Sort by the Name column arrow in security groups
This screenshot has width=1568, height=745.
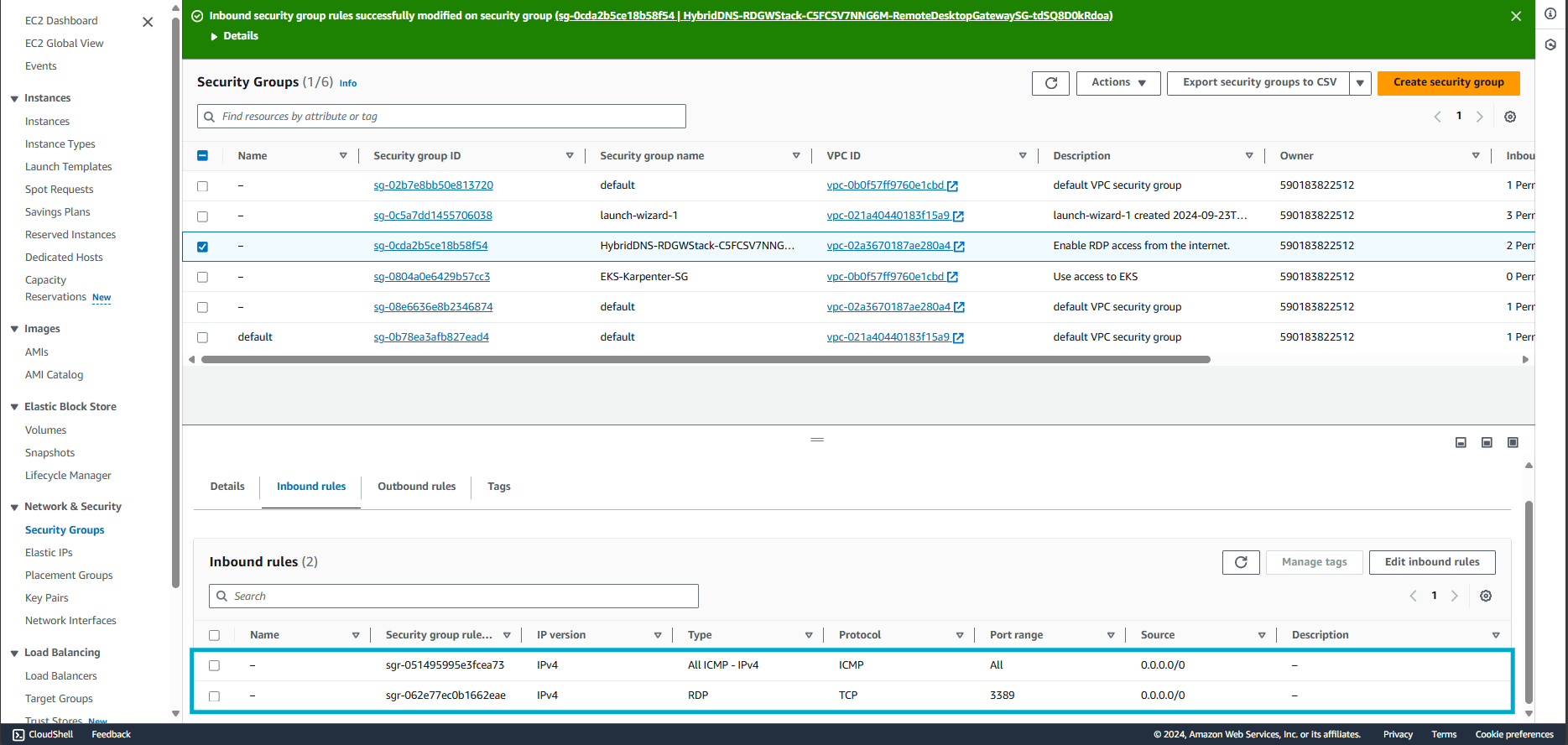343,156
